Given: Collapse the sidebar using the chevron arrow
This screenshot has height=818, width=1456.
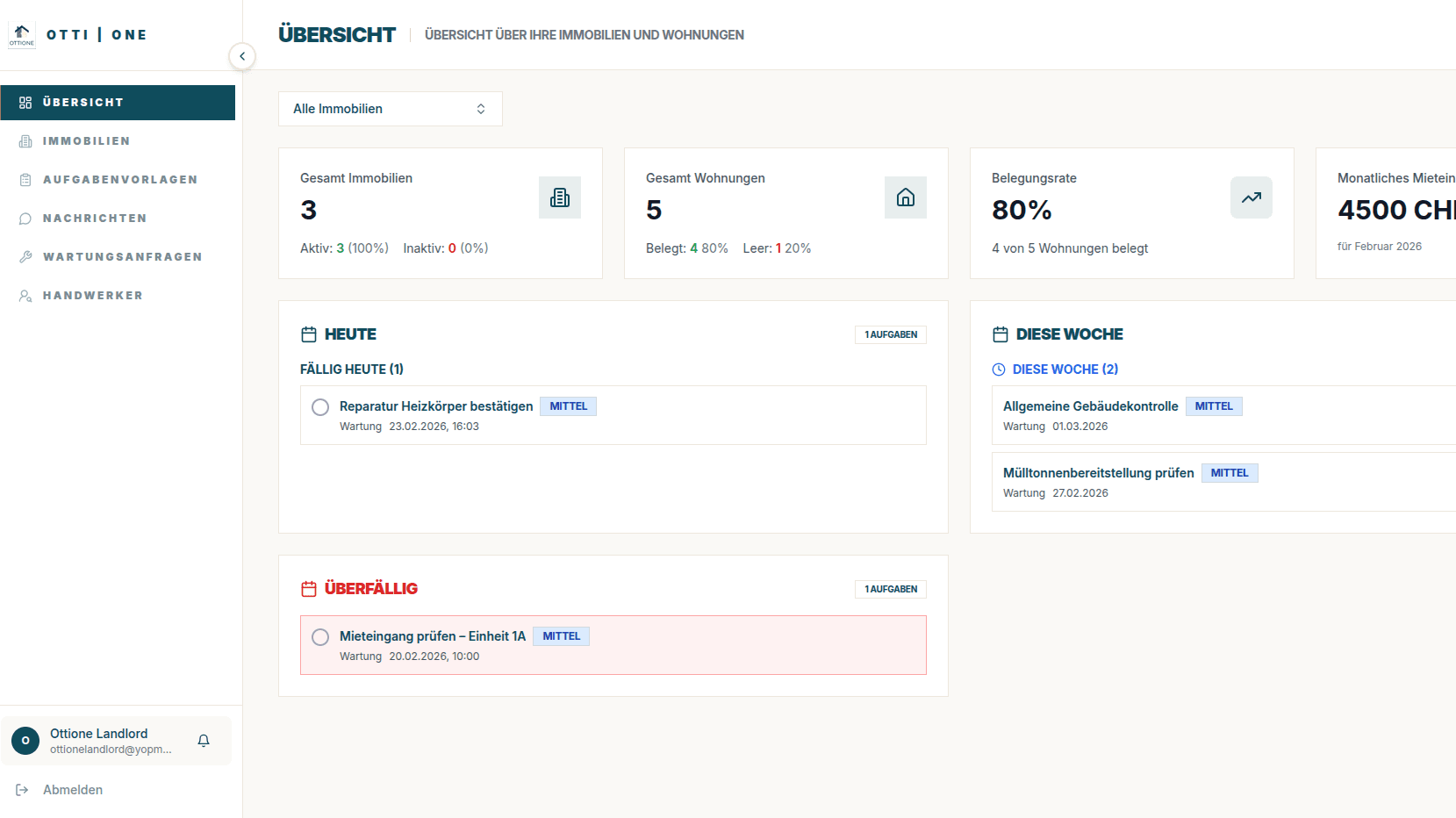Looking at the screenshot, I should point(242,55).
